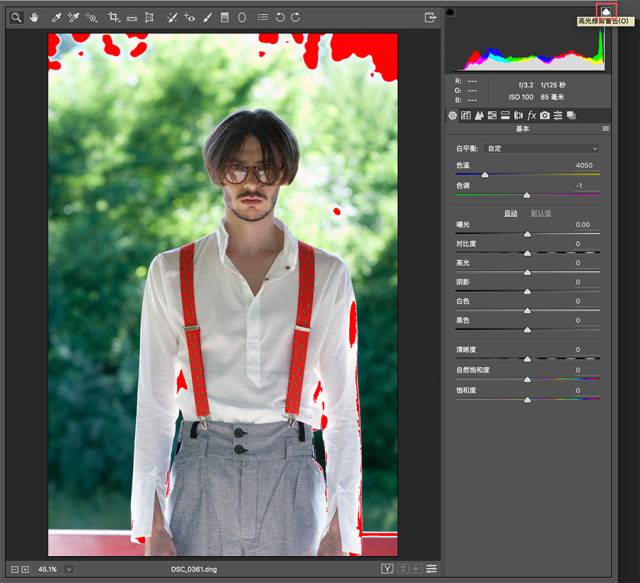
Task: Select the Adjustment Brush tool
Action: pos(207,18)
